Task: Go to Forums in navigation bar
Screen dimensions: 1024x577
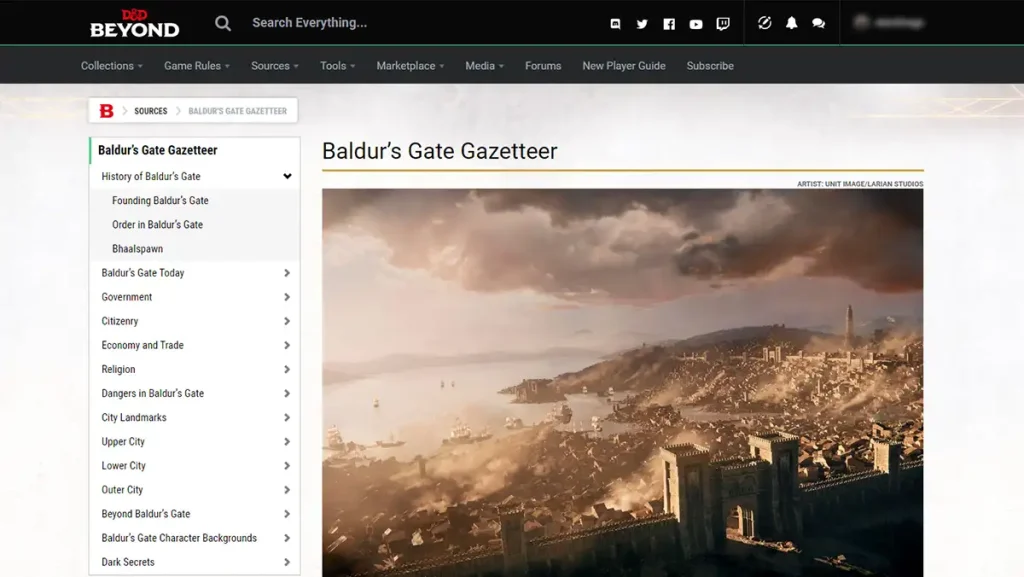Action: (x=543, y=66)
